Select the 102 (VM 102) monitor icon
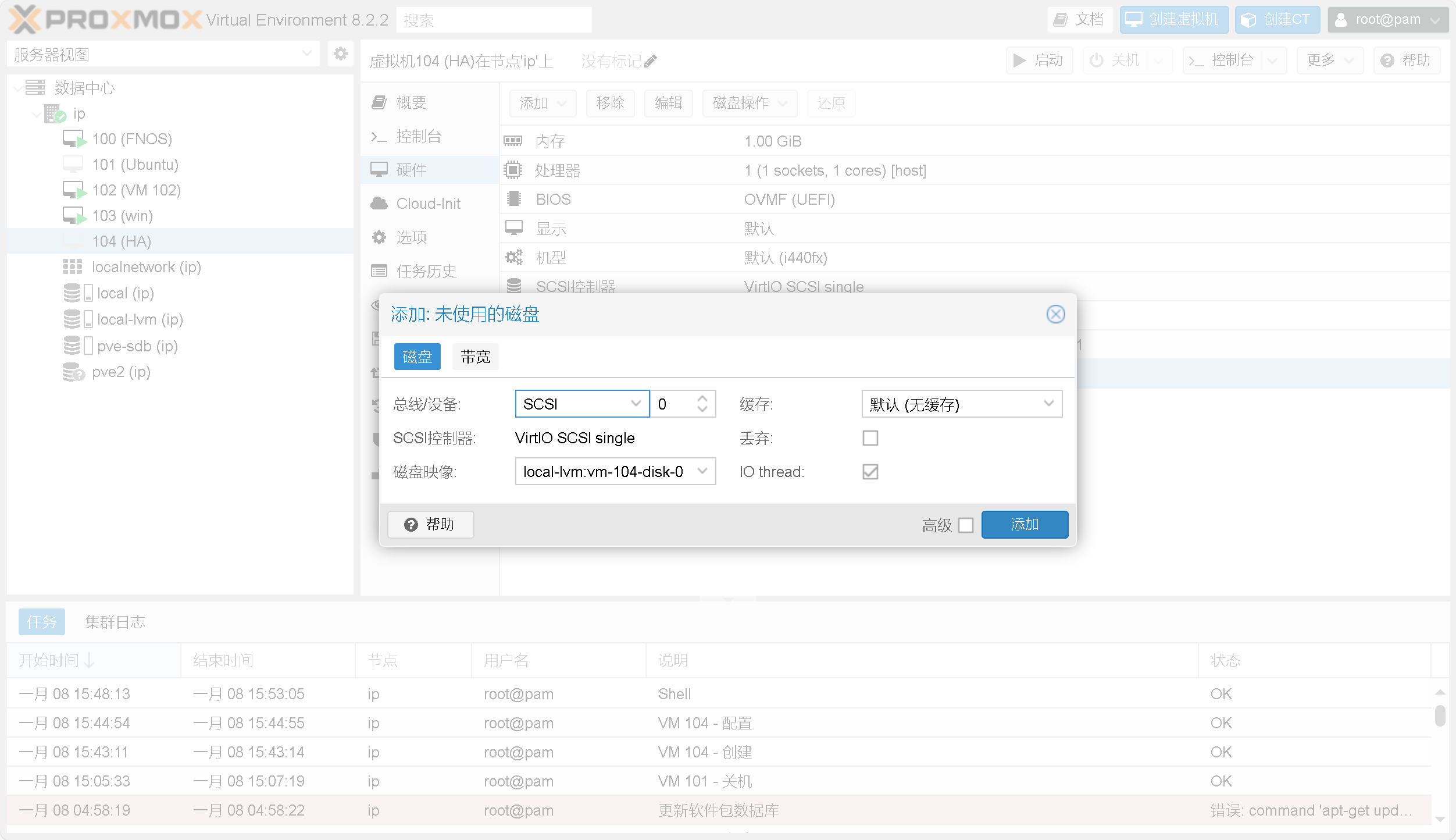 pos(74,190)
